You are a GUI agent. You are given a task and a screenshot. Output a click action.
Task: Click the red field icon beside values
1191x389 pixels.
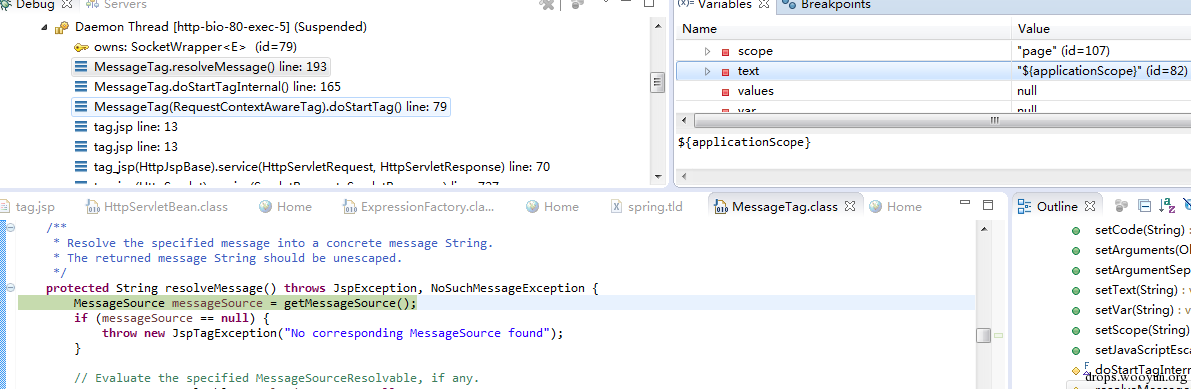tap(725, 91)
